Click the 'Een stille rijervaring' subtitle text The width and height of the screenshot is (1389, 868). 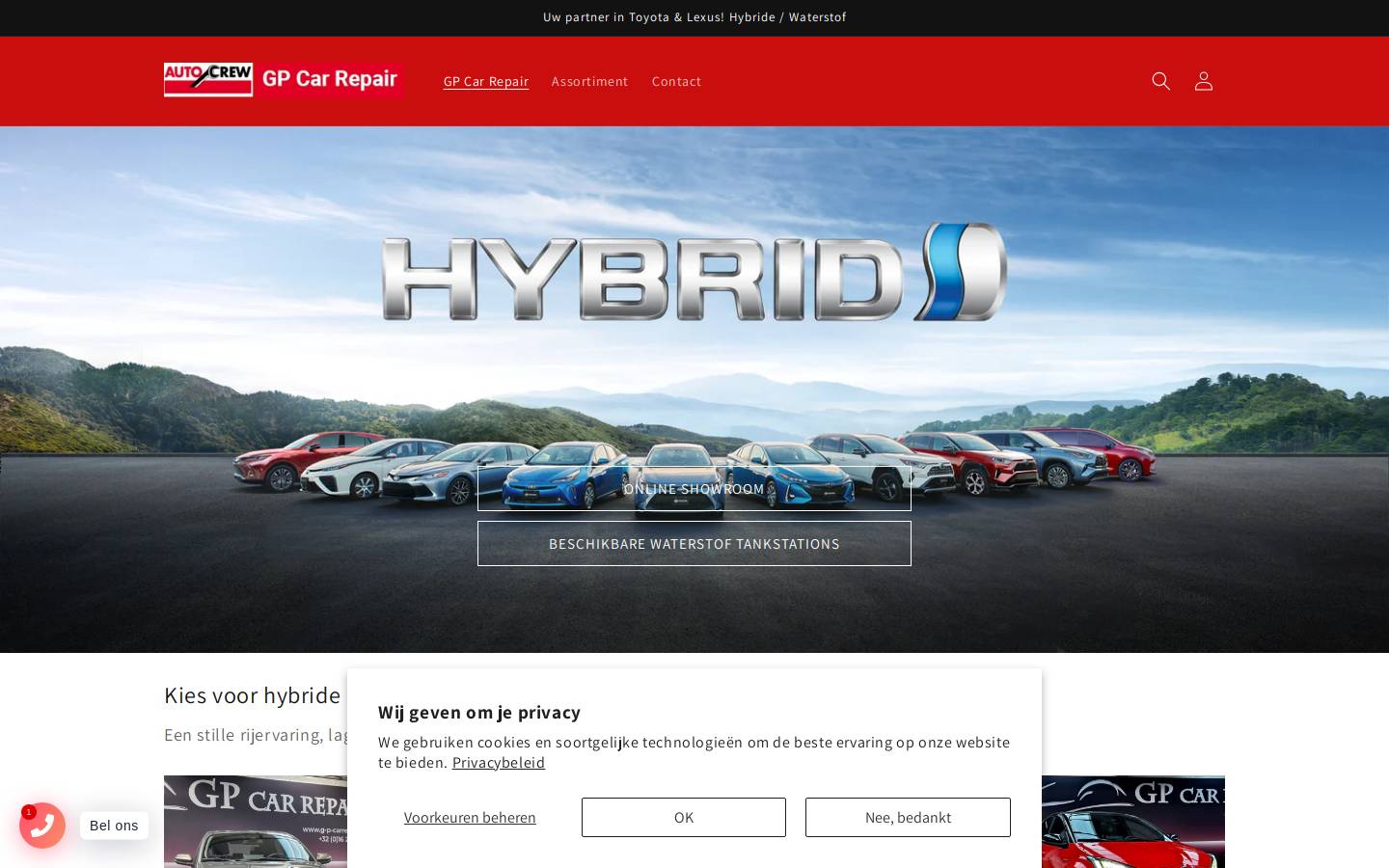point(257,735)
